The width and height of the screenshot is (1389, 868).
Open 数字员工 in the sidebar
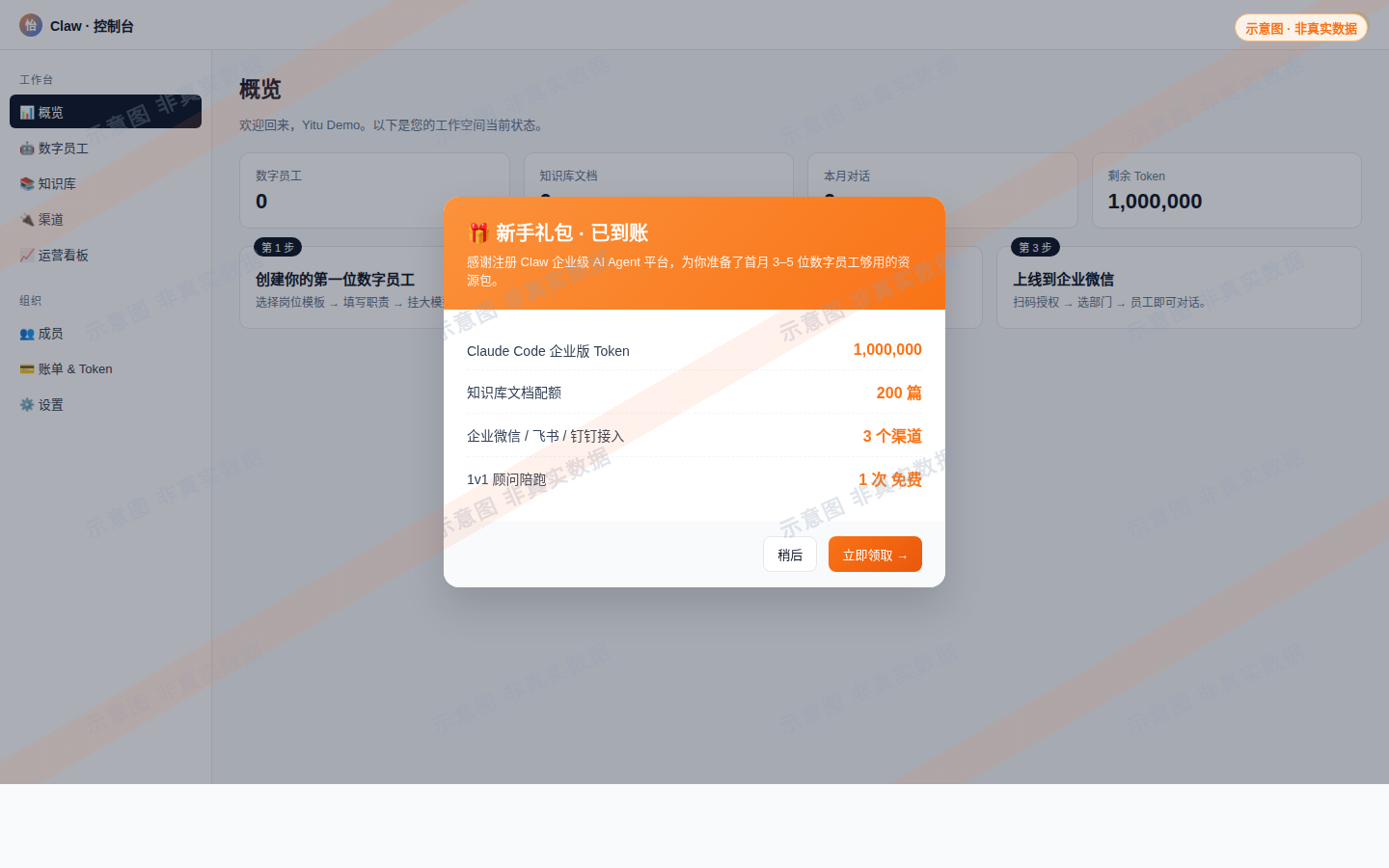[105, 148]
